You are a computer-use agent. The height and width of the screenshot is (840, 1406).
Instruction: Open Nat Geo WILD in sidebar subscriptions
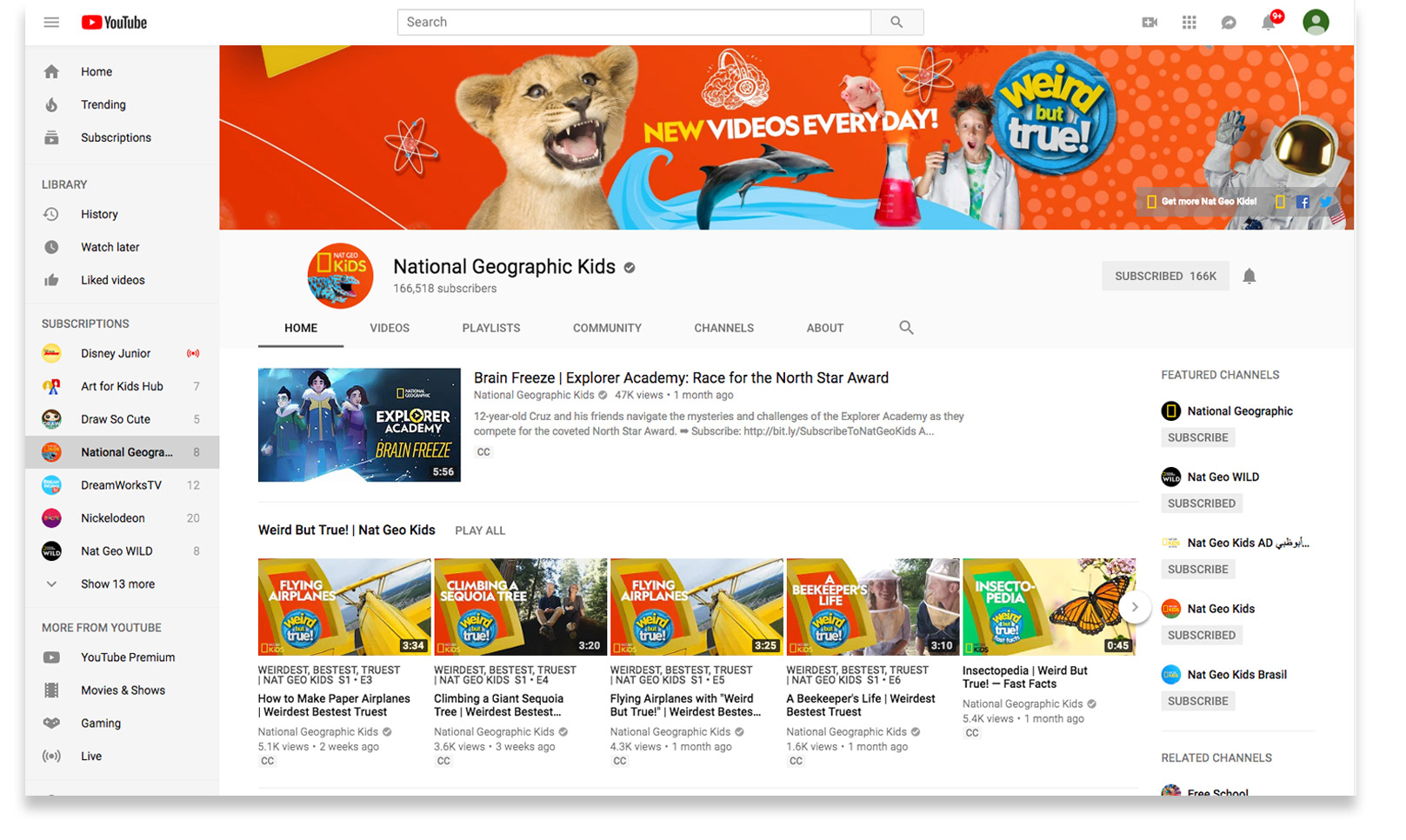(x=122, y=551)
